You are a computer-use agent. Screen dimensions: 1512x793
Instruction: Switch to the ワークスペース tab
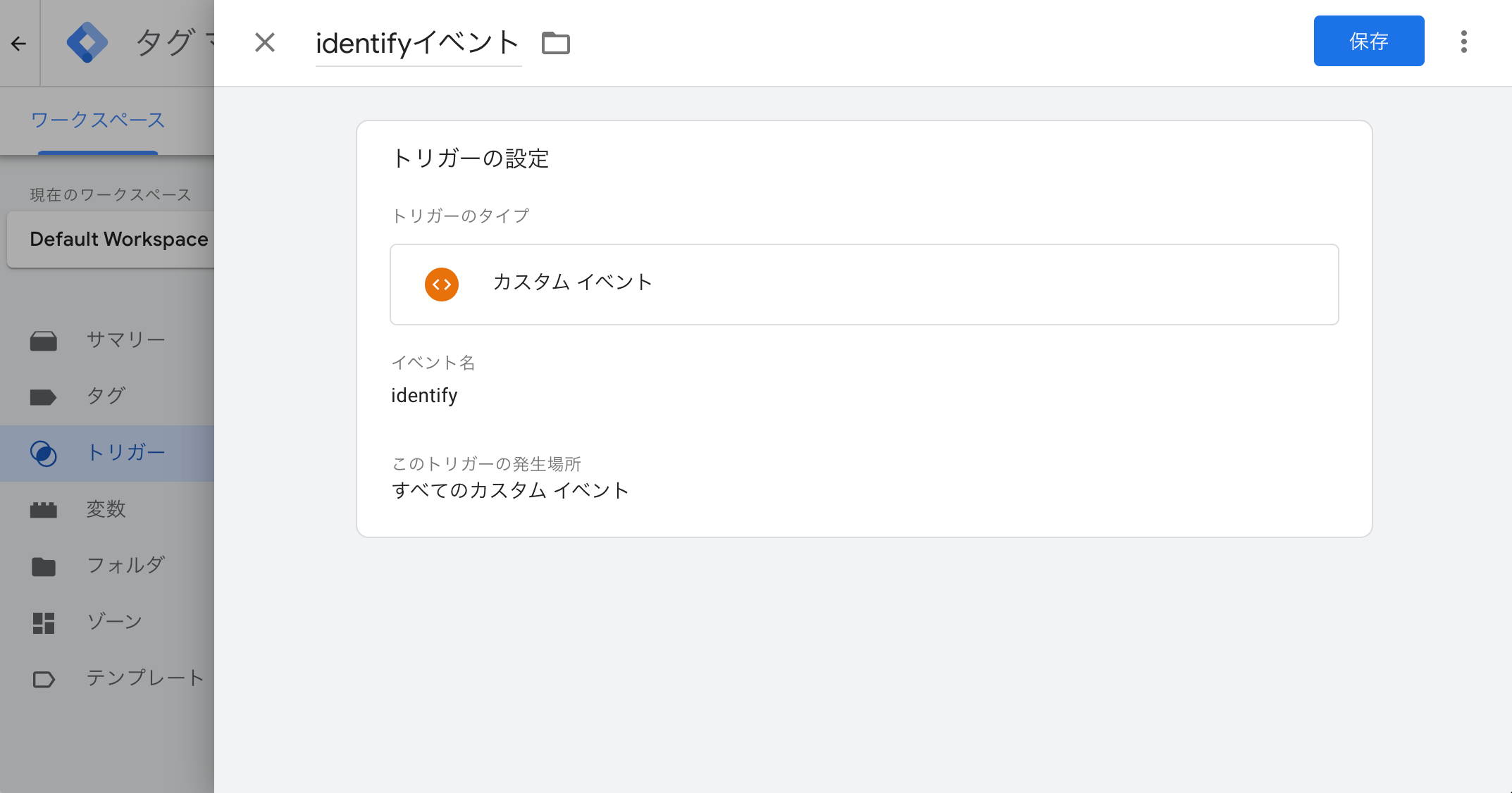point(98,120)
